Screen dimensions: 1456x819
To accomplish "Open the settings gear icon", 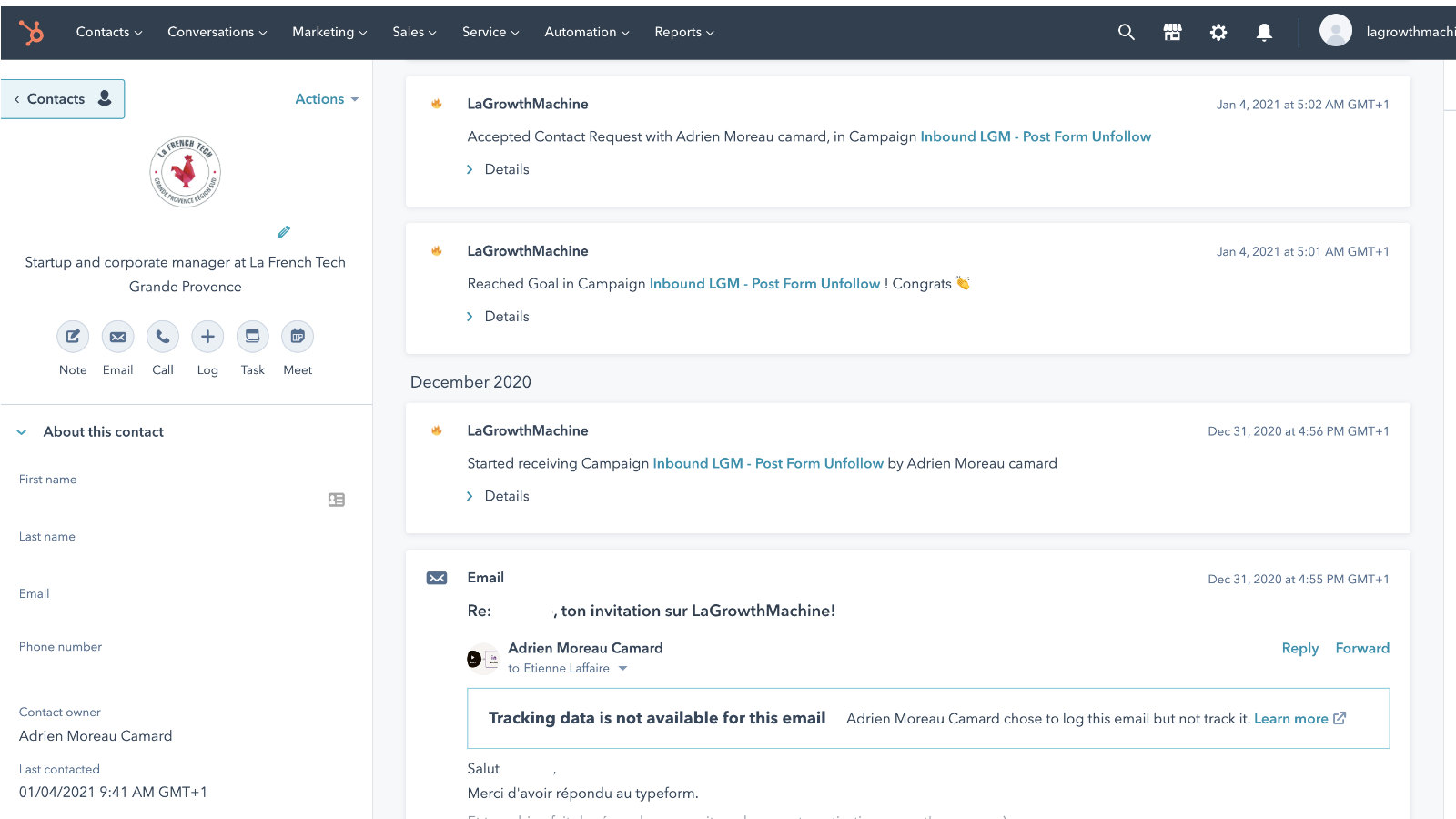I will (x=1218, y=32).
